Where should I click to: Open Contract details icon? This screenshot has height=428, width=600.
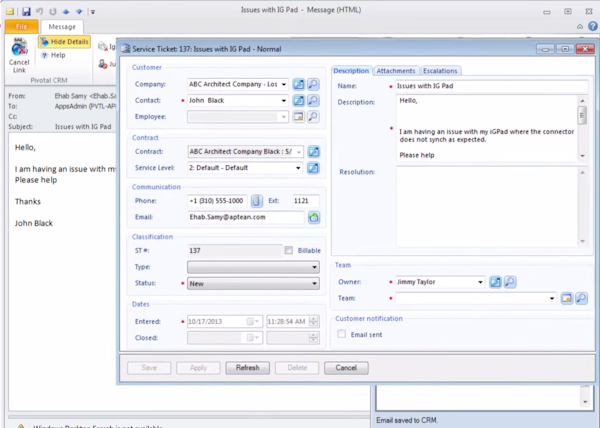313,152
